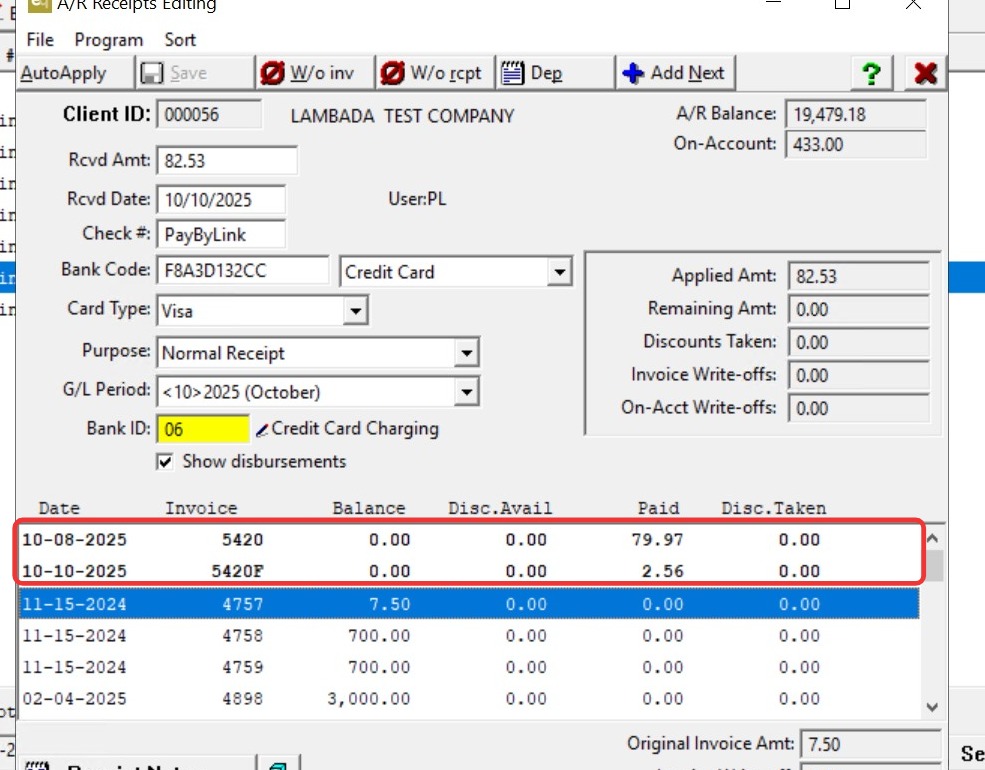The image size is (985, 770).
Task: Open the File menu
Action: coord(40,40)
